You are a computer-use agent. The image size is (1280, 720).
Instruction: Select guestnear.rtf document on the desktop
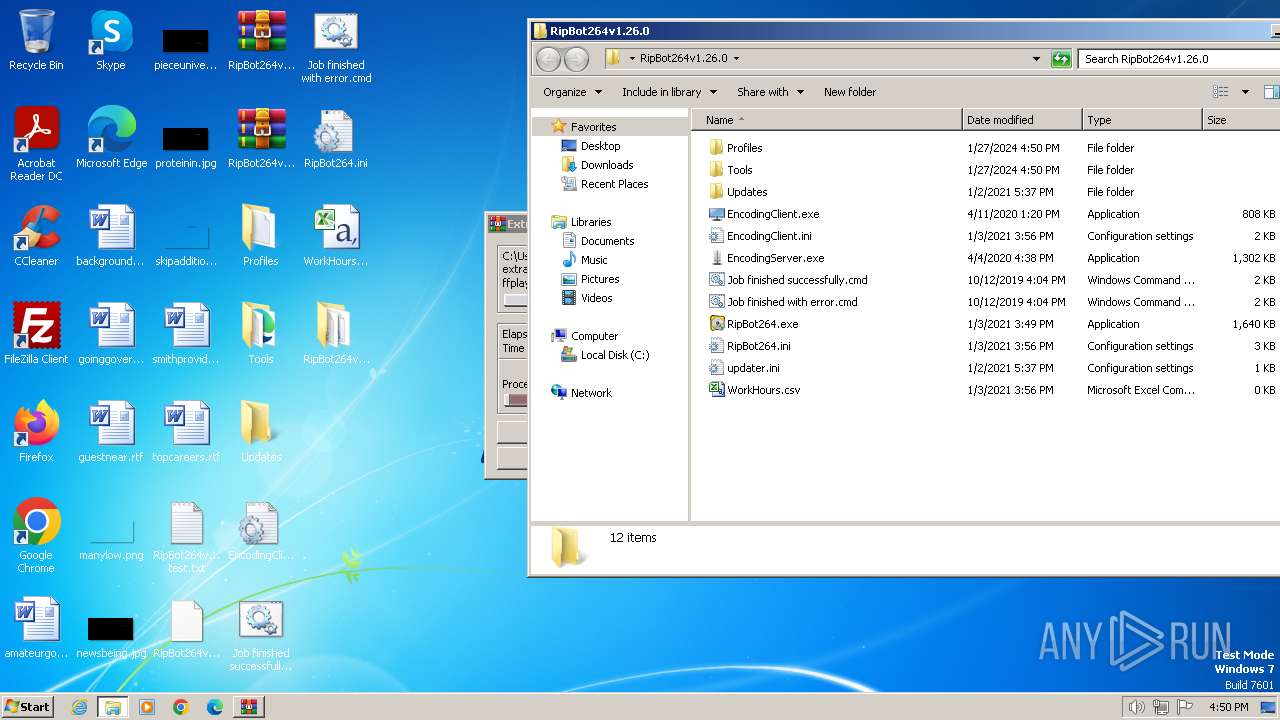pos(110,433)
